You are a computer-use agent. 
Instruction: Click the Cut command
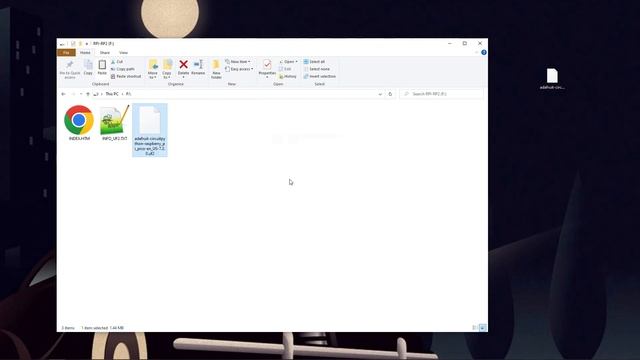point(117,62)
